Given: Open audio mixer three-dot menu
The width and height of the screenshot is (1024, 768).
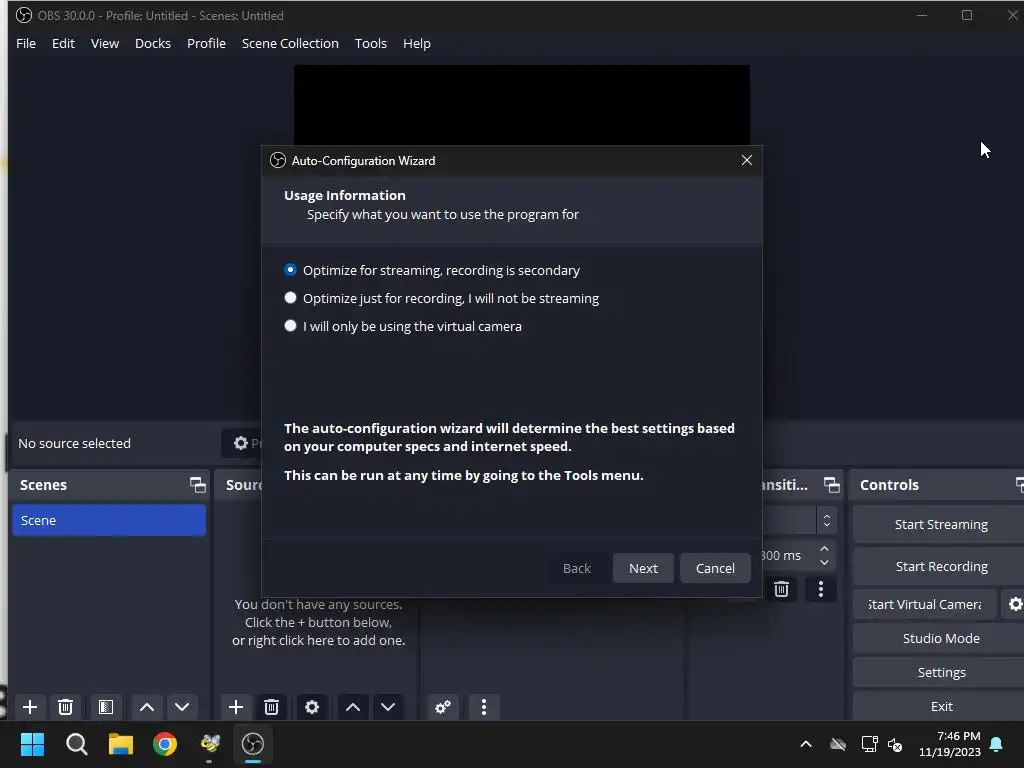Looking at the screenshot, I should pos(484,707).
